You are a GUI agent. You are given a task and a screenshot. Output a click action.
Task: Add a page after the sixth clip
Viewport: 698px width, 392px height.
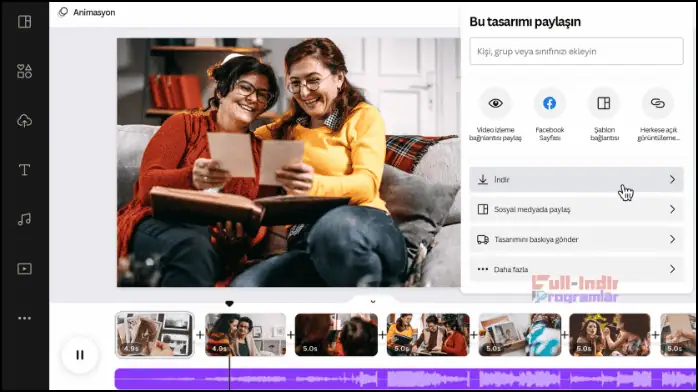tap(655, 335)
